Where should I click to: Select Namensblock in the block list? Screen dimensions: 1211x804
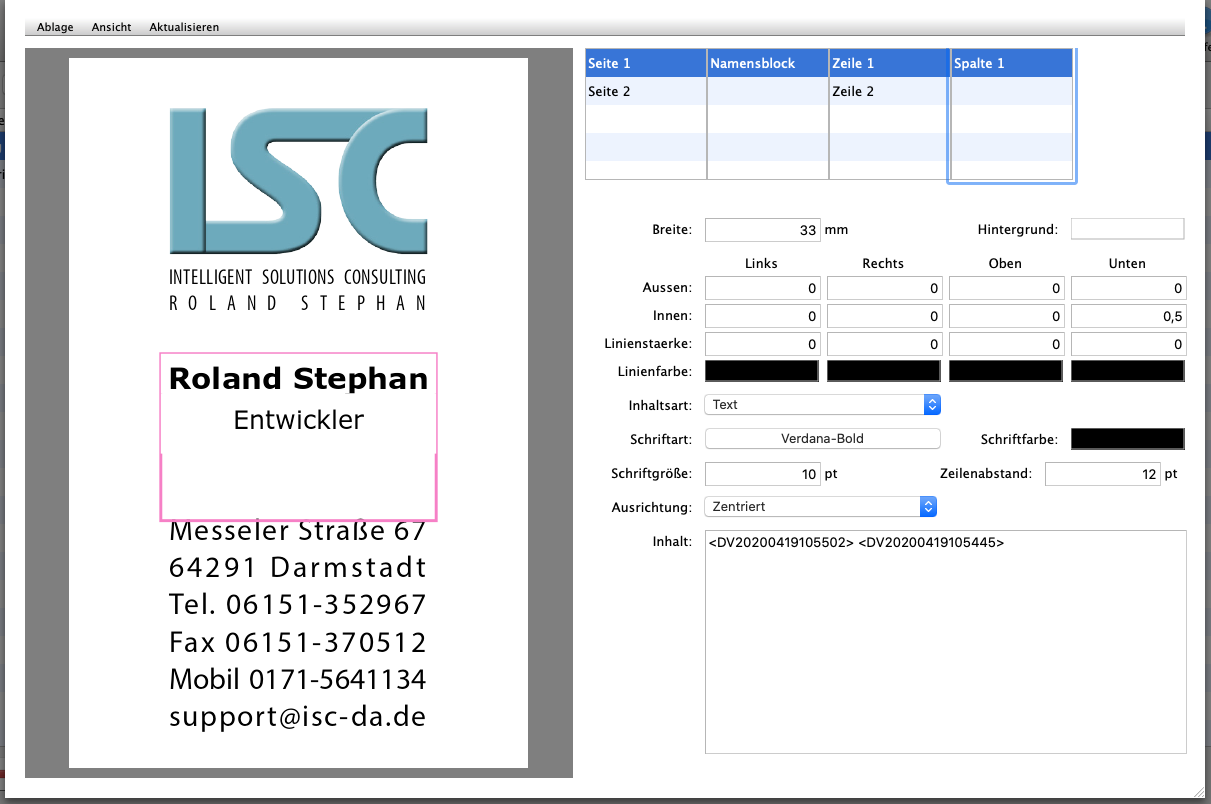coord(767,63)
